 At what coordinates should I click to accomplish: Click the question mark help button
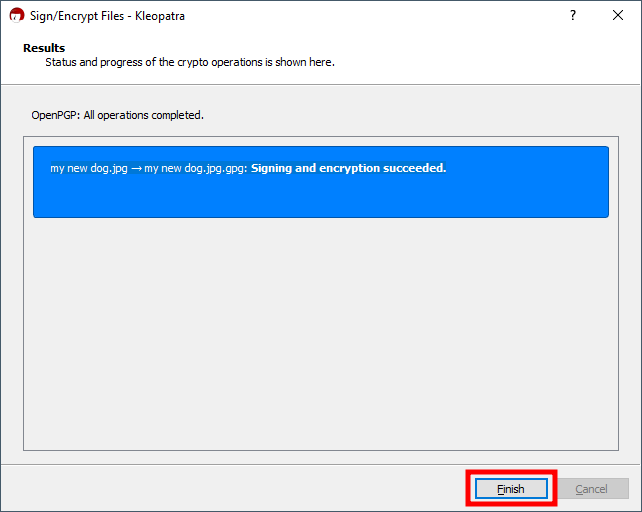coord(573,16)
